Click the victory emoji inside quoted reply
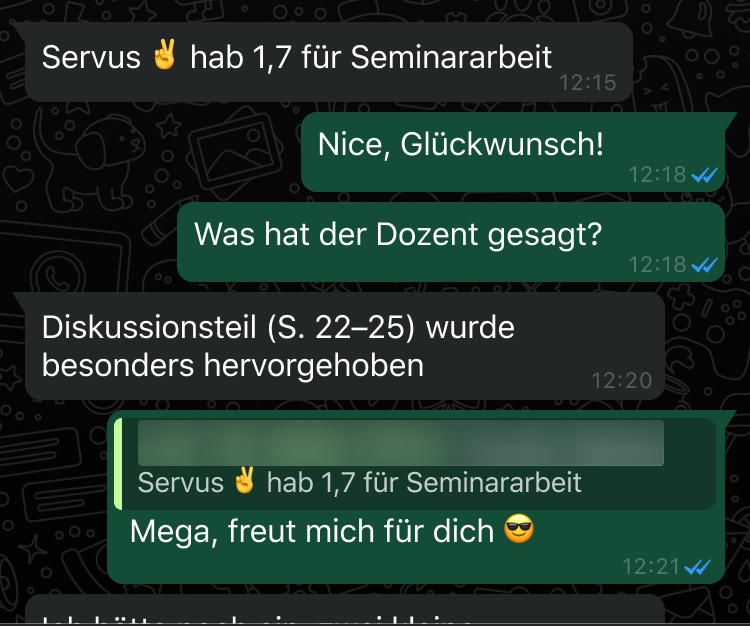This screenshot has height=626, width=750. 244,480
